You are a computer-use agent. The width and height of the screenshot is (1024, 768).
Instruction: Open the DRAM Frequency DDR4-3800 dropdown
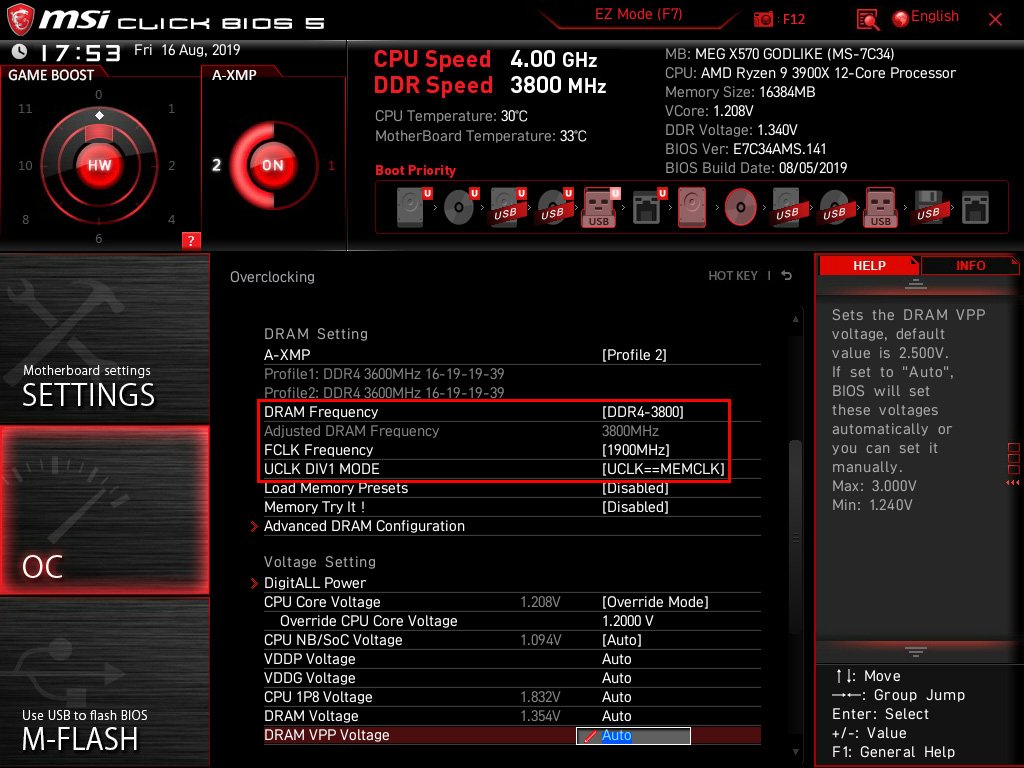pos(643,412)
